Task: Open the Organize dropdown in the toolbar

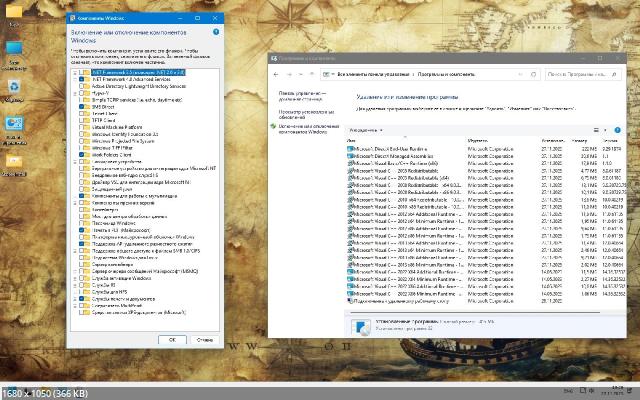Action: 366,130
